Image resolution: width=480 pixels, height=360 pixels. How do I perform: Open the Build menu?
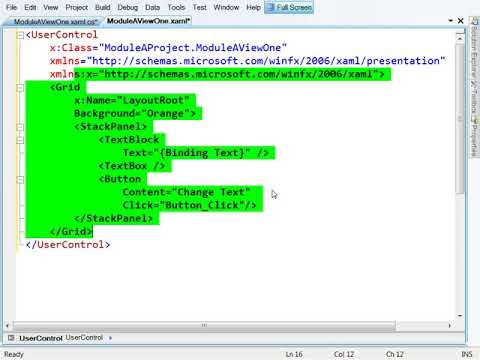coord(102,7)
